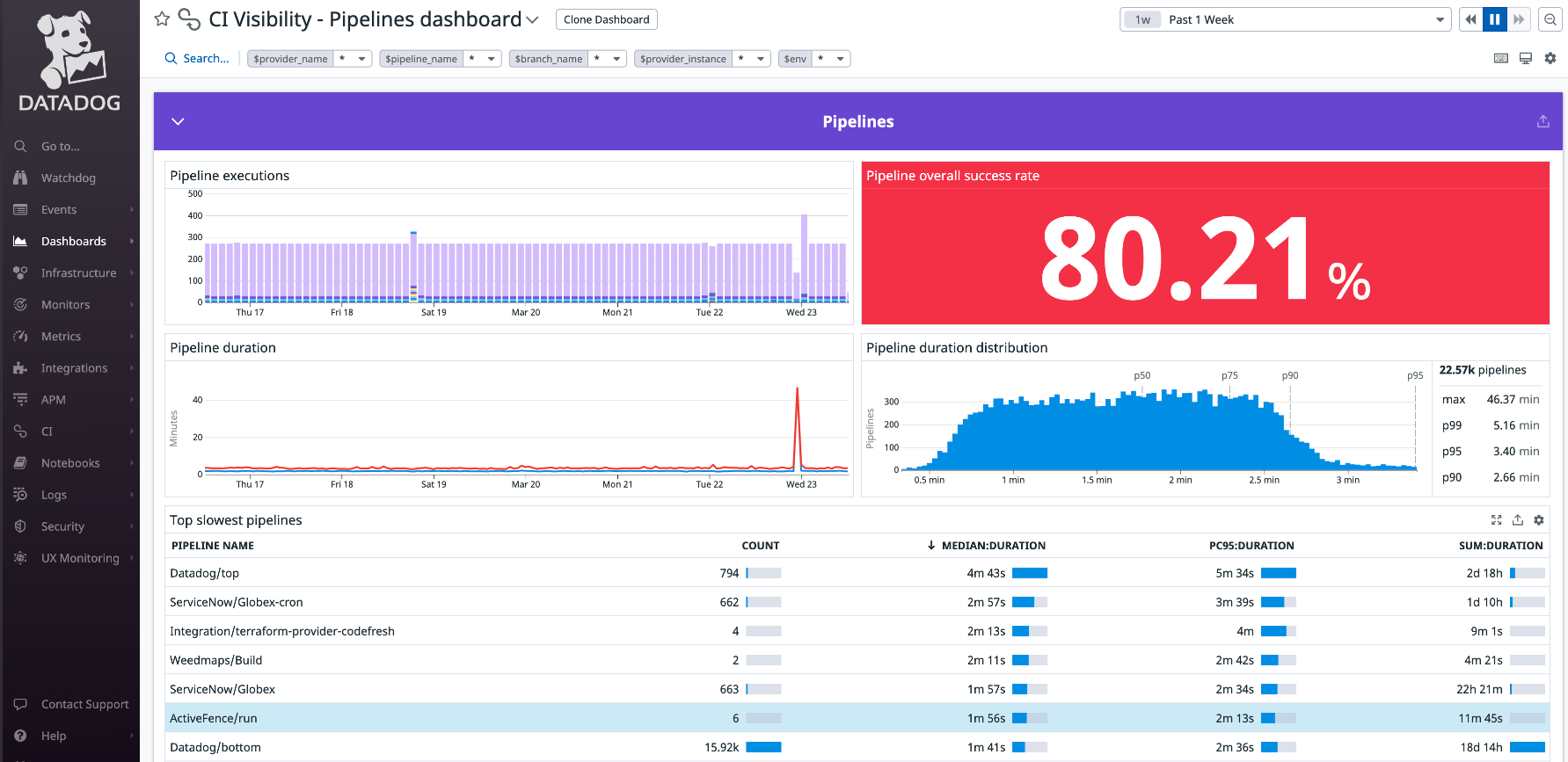
Task: Pause live dashboard updates
Action: pos(1494,19)
